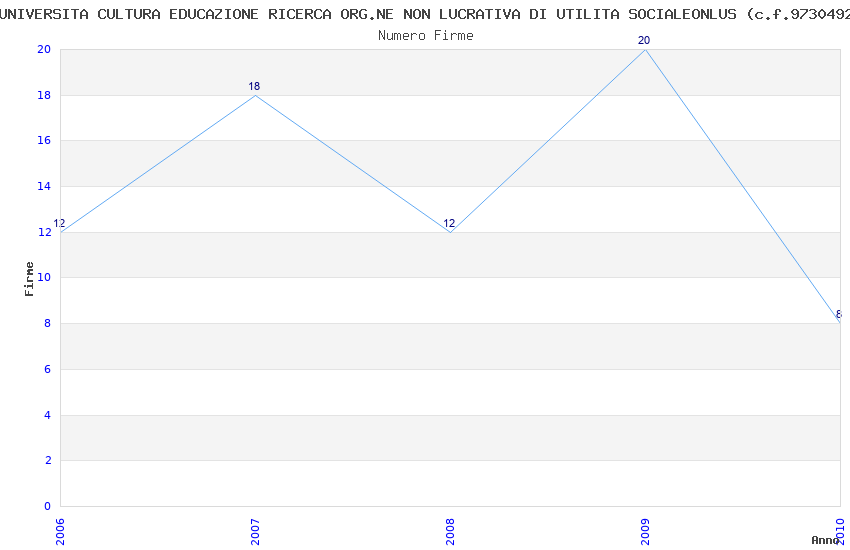The height and width of the screenshot is (550, 850).
Task: Click the chart subtitle 'Numero Firme'
Action: pos(426,36)
